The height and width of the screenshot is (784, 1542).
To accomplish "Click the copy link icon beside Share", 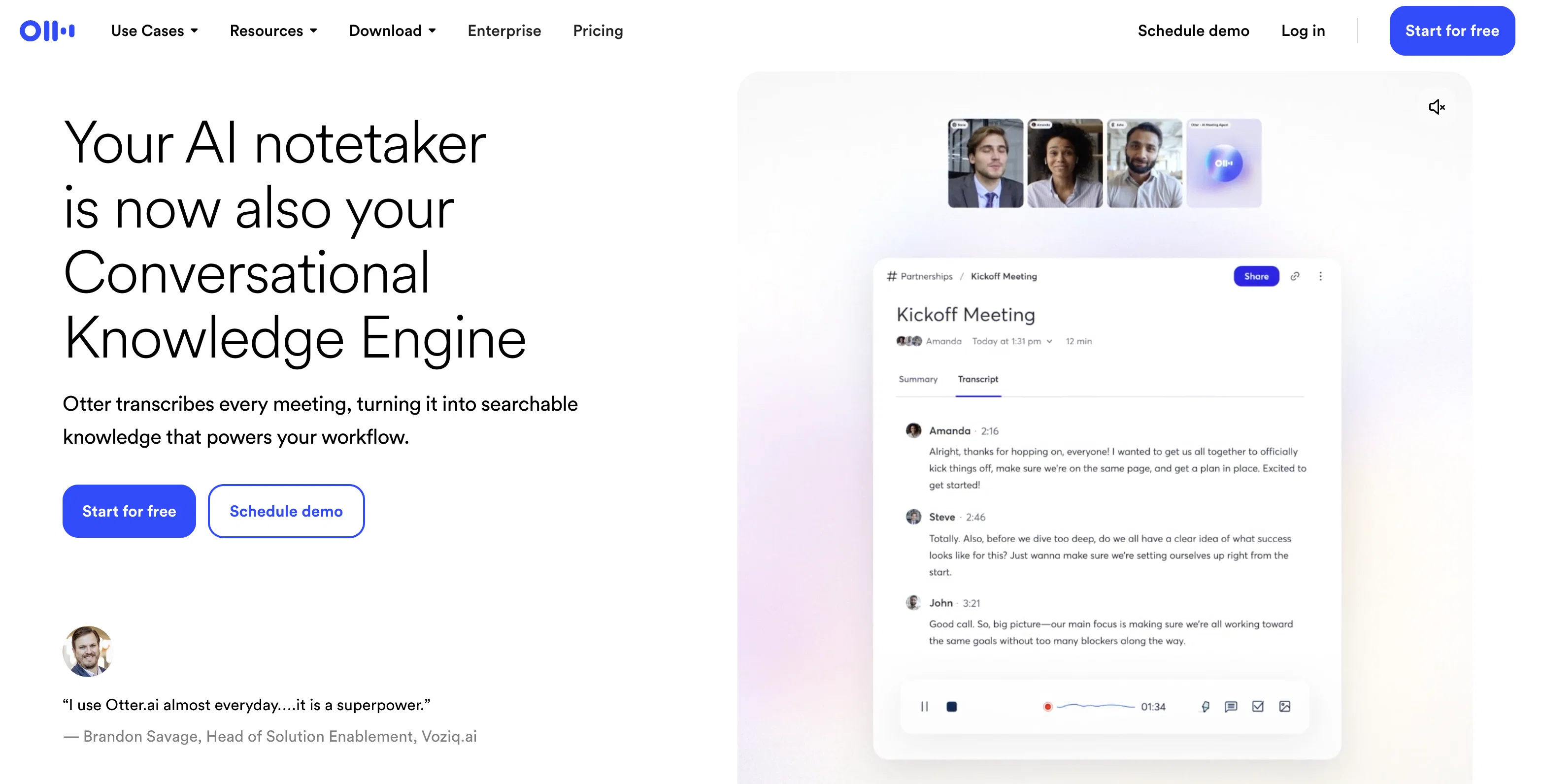I will point(1295,276).
